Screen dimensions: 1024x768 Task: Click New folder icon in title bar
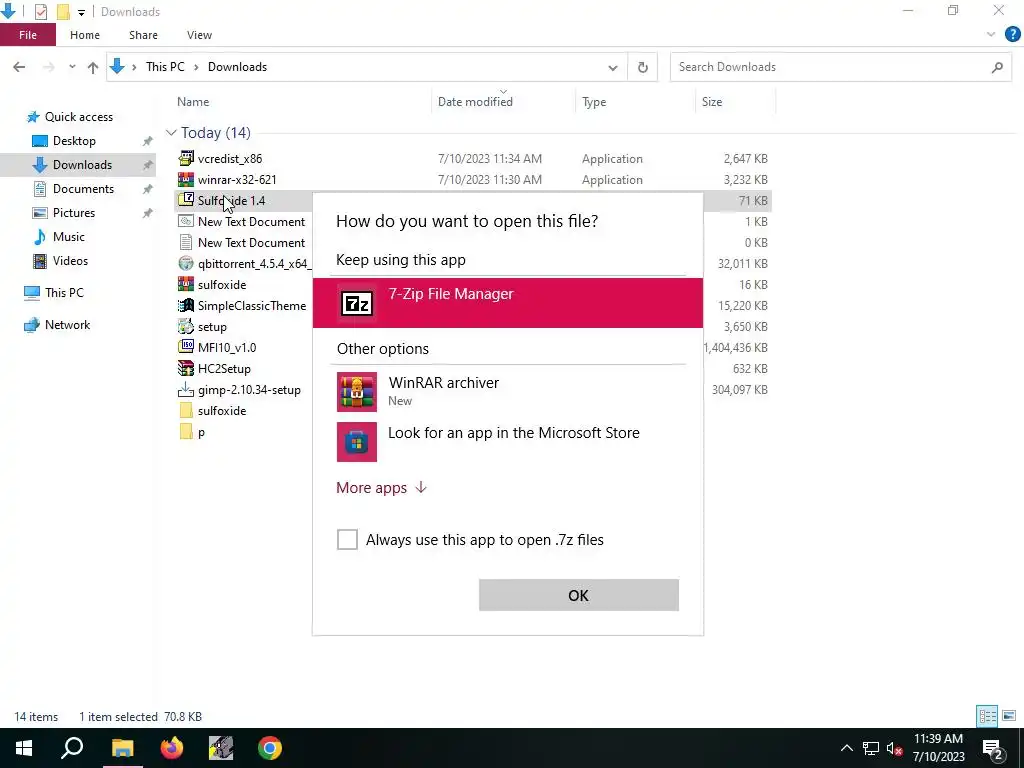(63, 12)
